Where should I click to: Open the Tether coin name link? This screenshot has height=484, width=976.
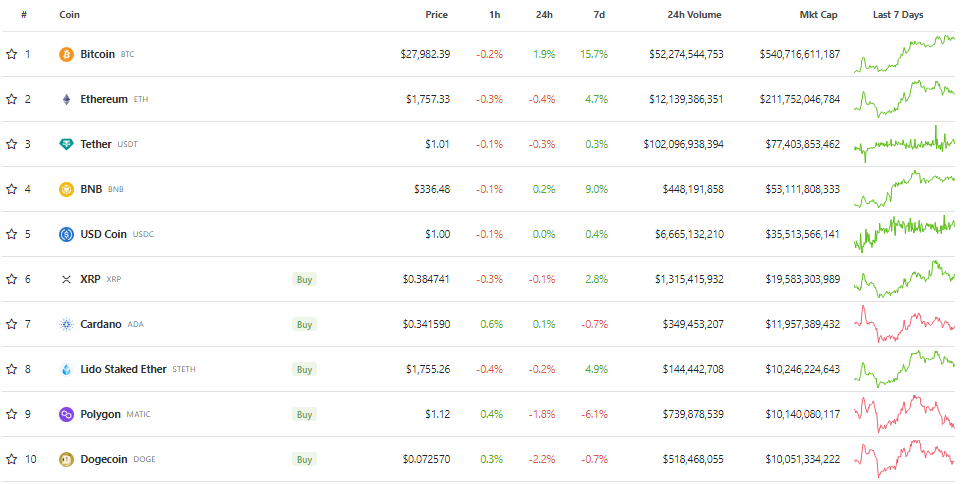96,144
